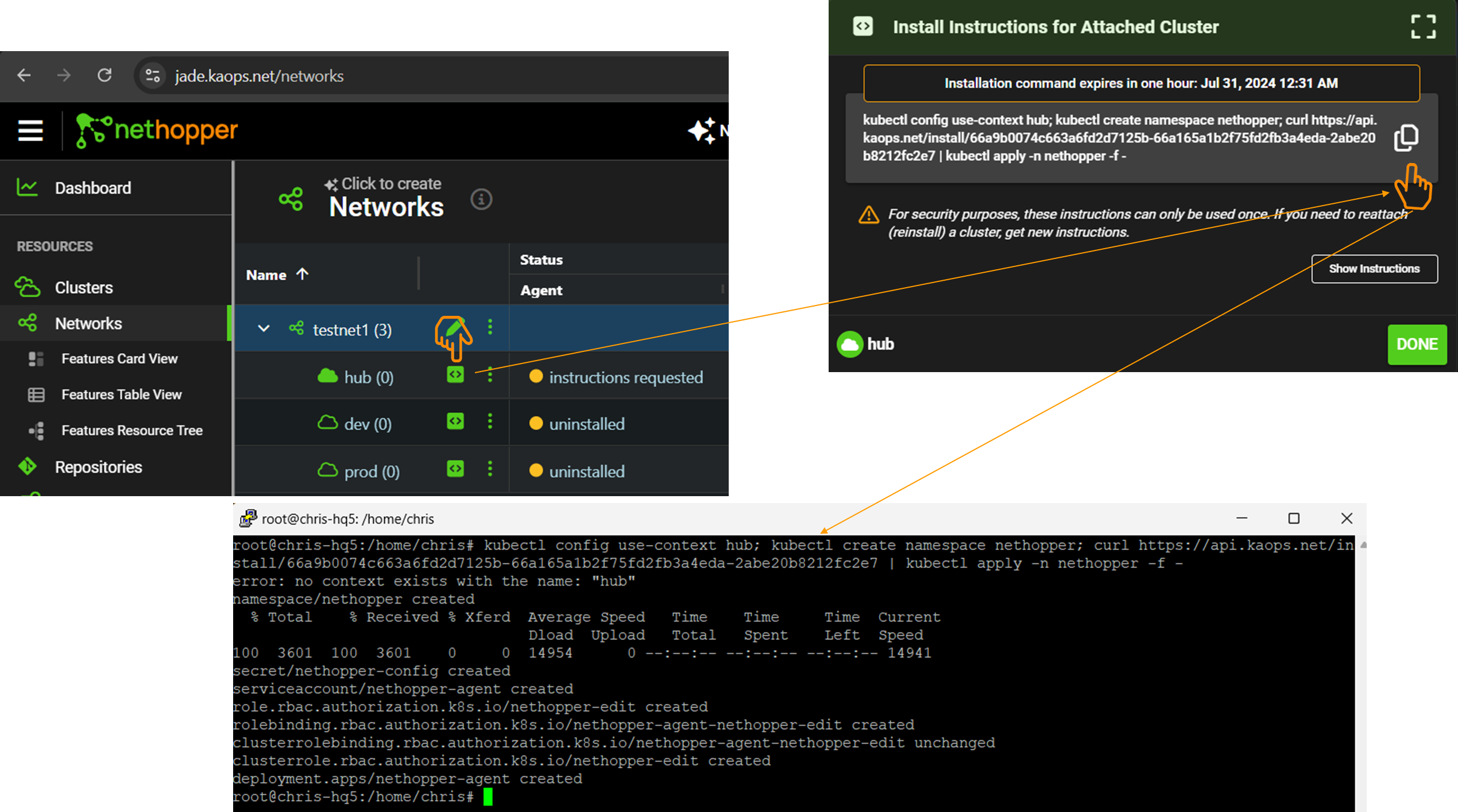
Task: Click the terminal scrollbar up arrow
Action: (1363, 544)
